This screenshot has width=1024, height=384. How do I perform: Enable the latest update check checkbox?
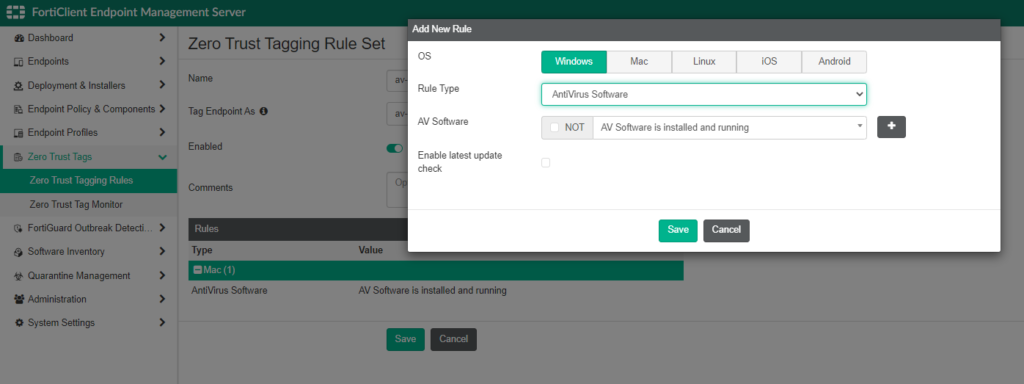pyautogui.click(x=545, y=163)
